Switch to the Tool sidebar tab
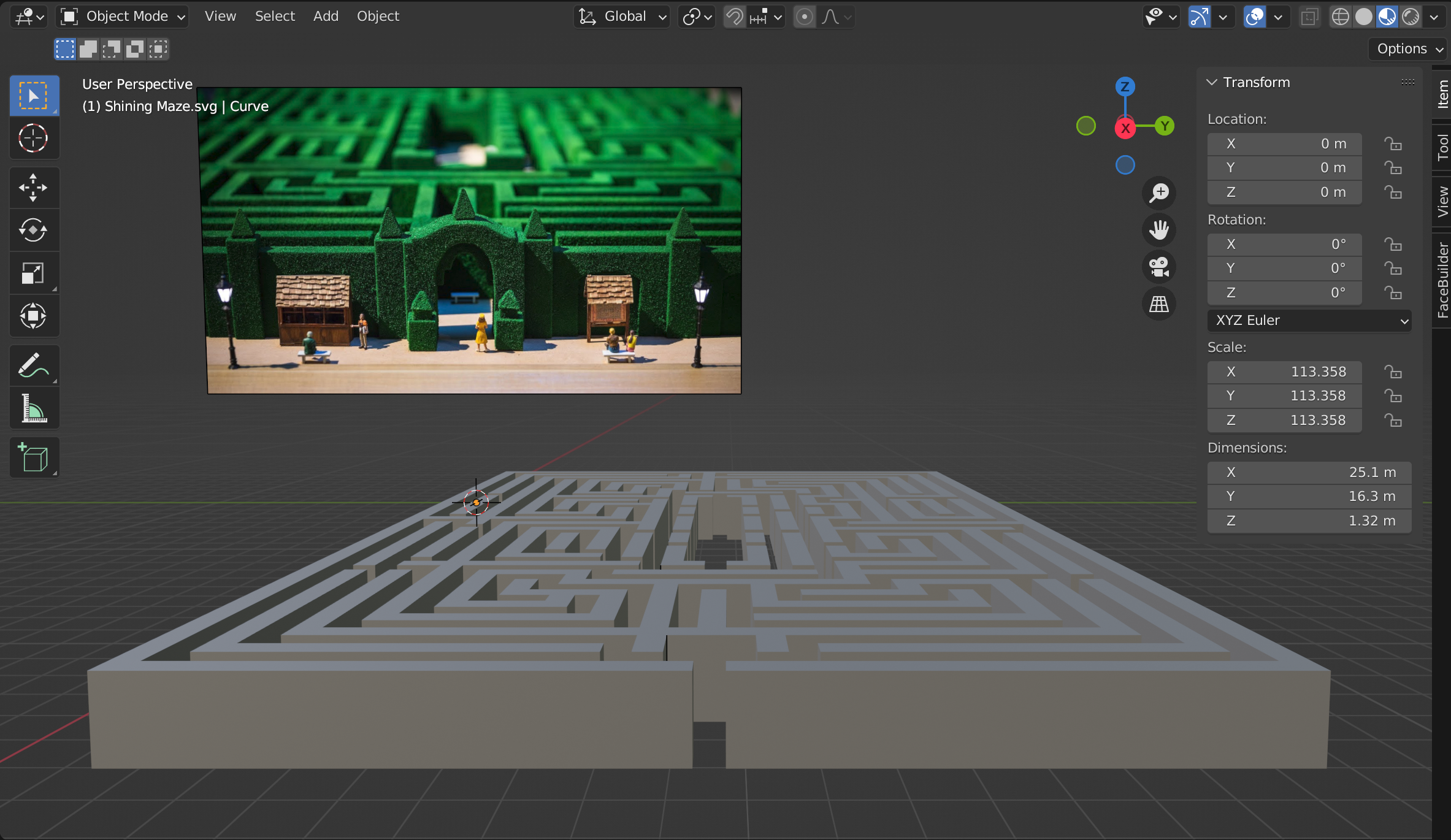 (1442, 147)
